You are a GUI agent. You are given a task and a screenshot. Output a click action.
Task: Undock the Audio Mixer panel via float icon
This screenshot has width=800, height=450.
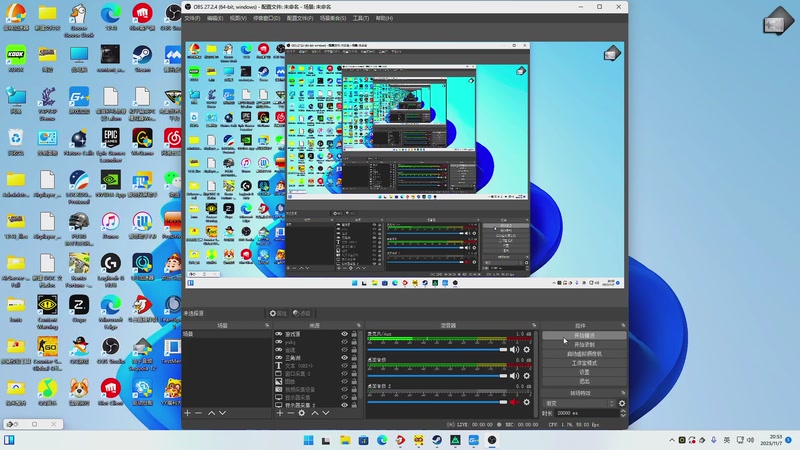[534, 326]
